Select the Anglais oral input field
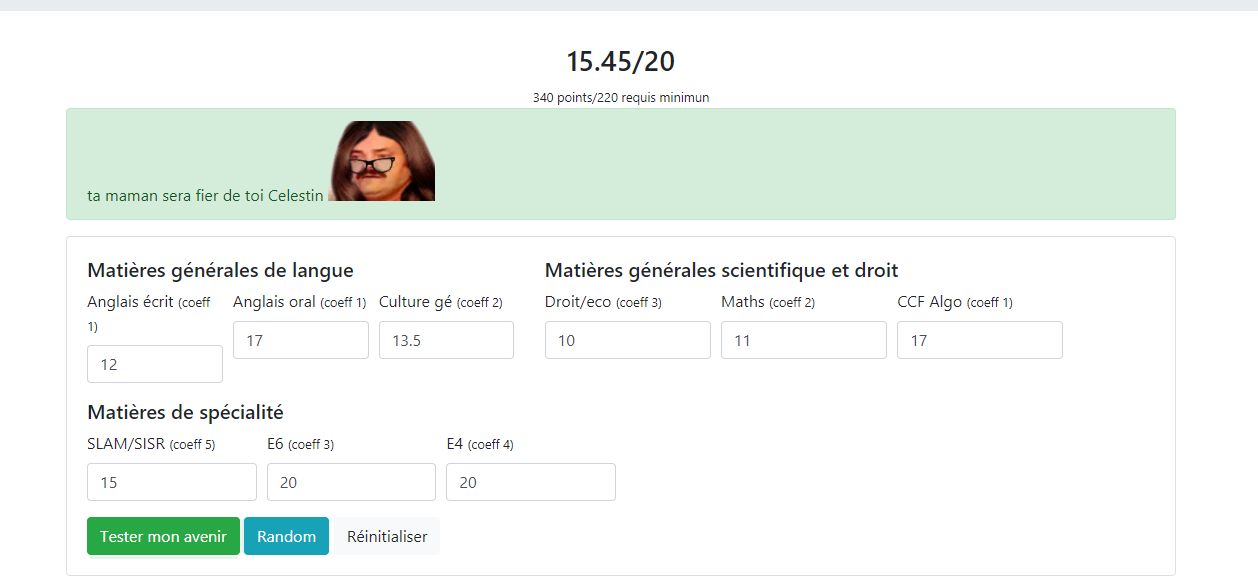This screenshot has width=1258, height=576. 300,340
